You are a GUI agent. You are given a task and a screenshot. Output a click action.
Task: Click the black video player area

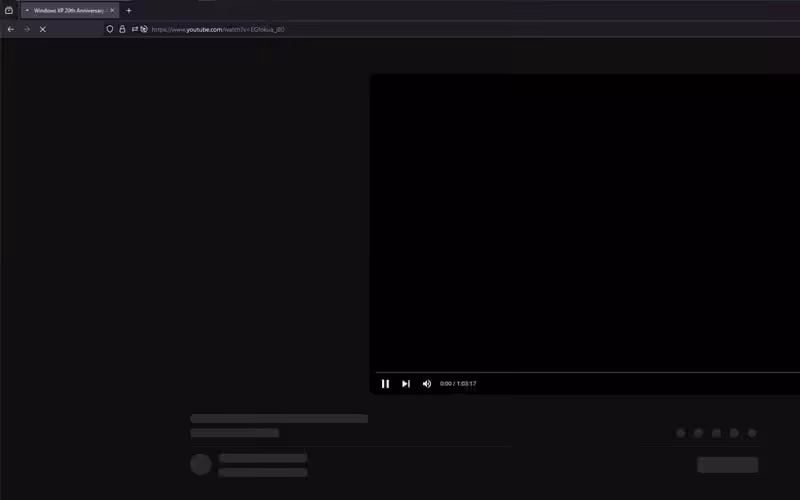585,220
